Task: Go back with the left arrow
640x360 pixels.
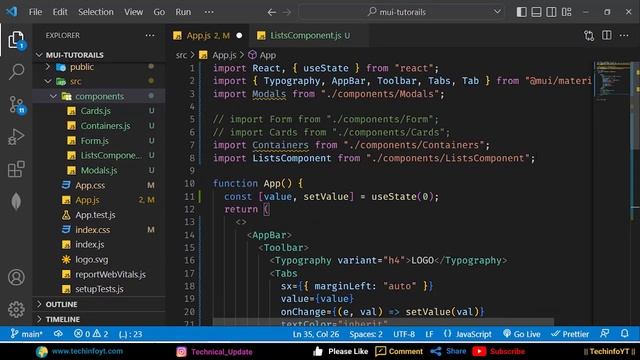Action: click(x=271, y=12)
